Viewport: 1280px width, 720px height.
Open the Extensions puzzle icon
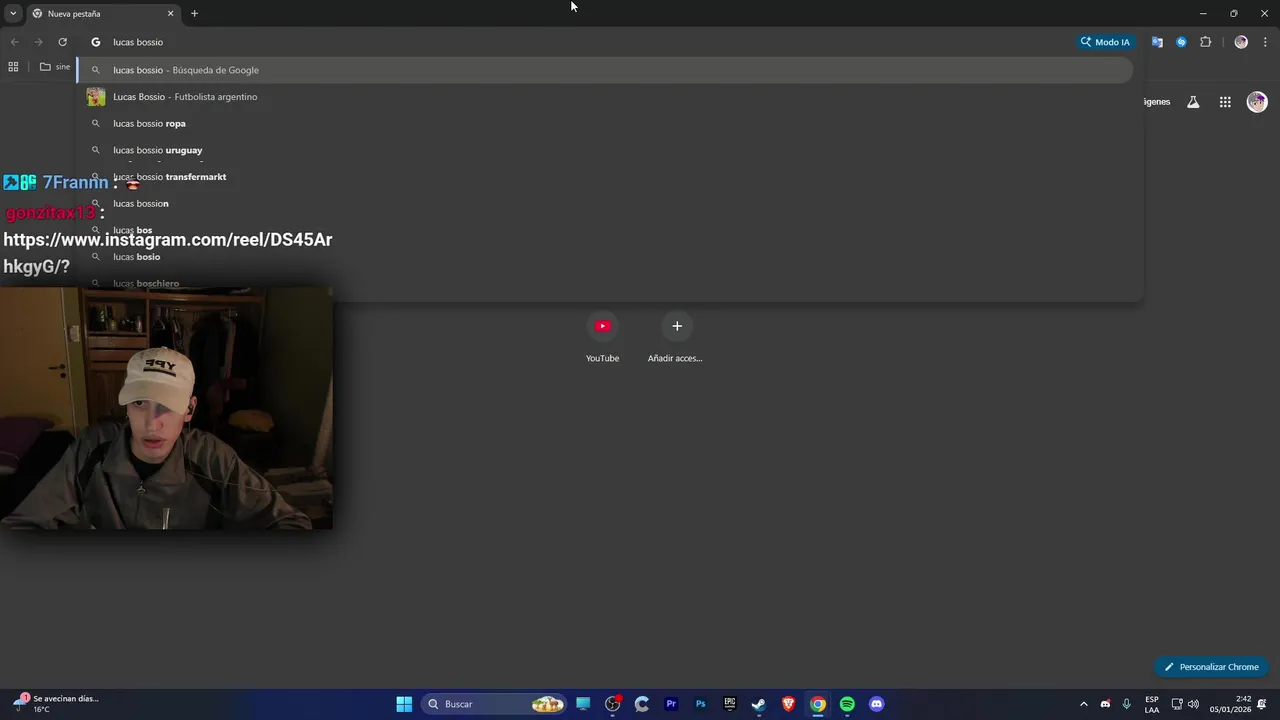tap(1205, 42)
